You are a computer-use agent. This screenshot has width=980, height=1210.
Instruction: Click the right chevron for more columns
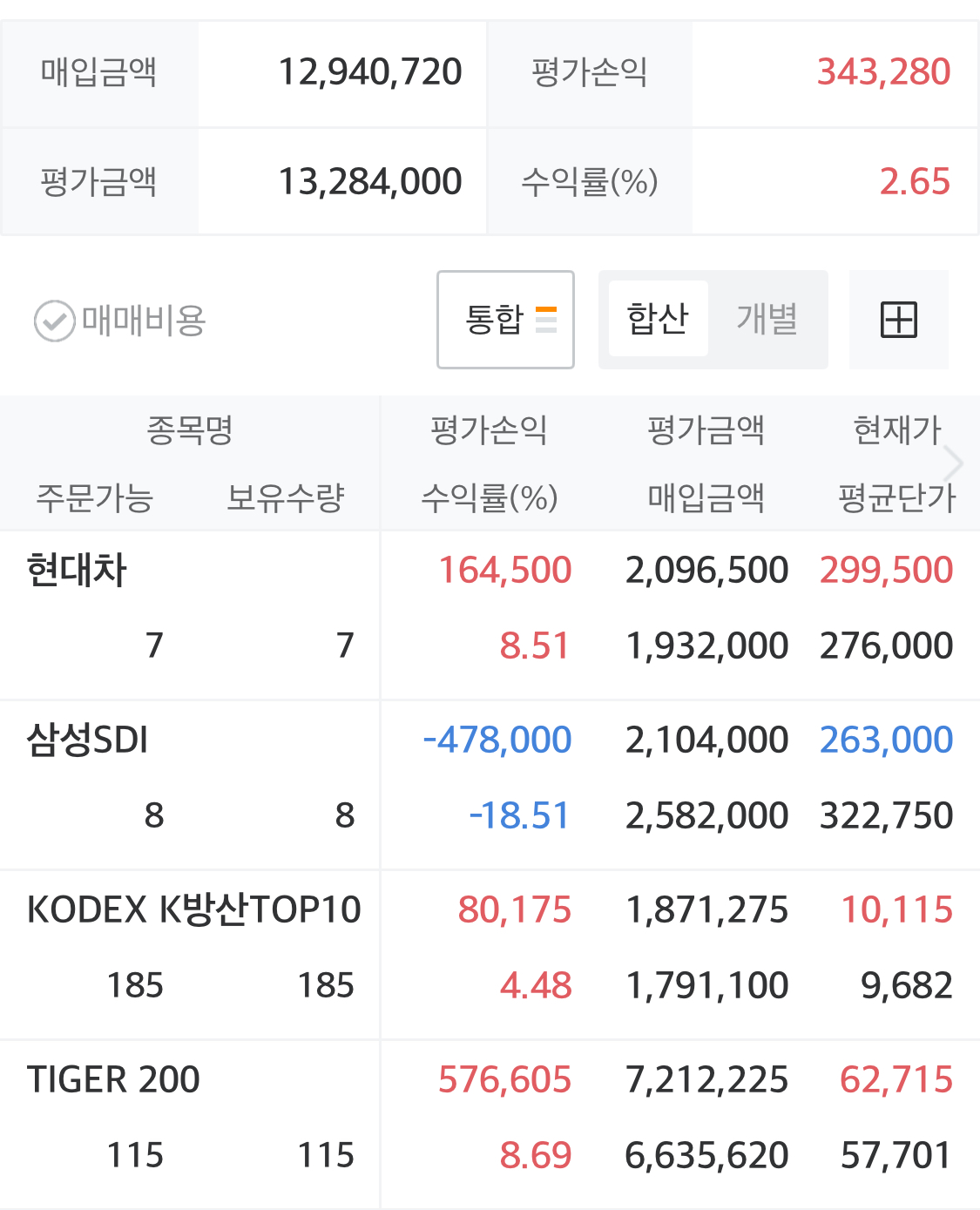coord(955,463)
